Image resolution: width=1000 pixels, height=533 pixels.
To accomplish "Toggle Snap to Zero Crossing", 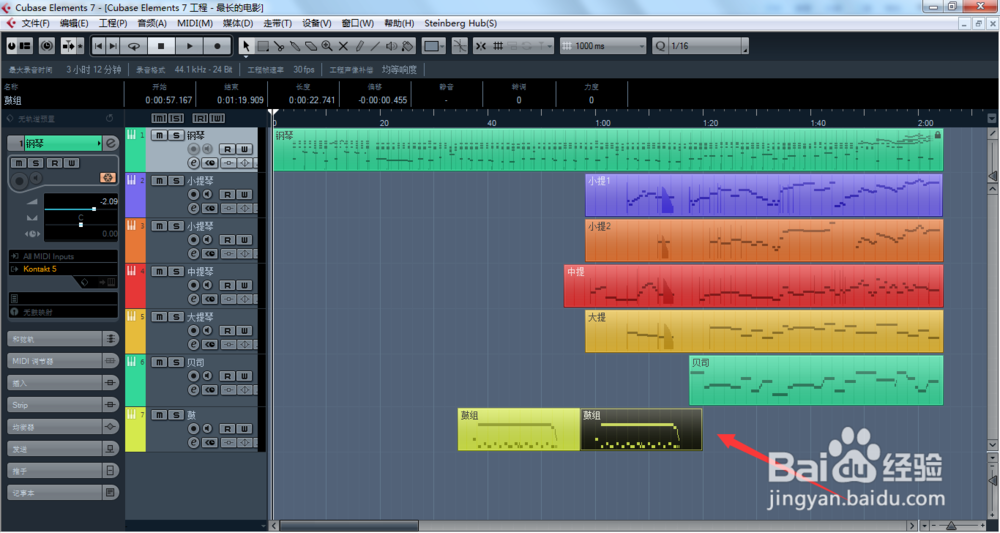I will click(459, 46).
